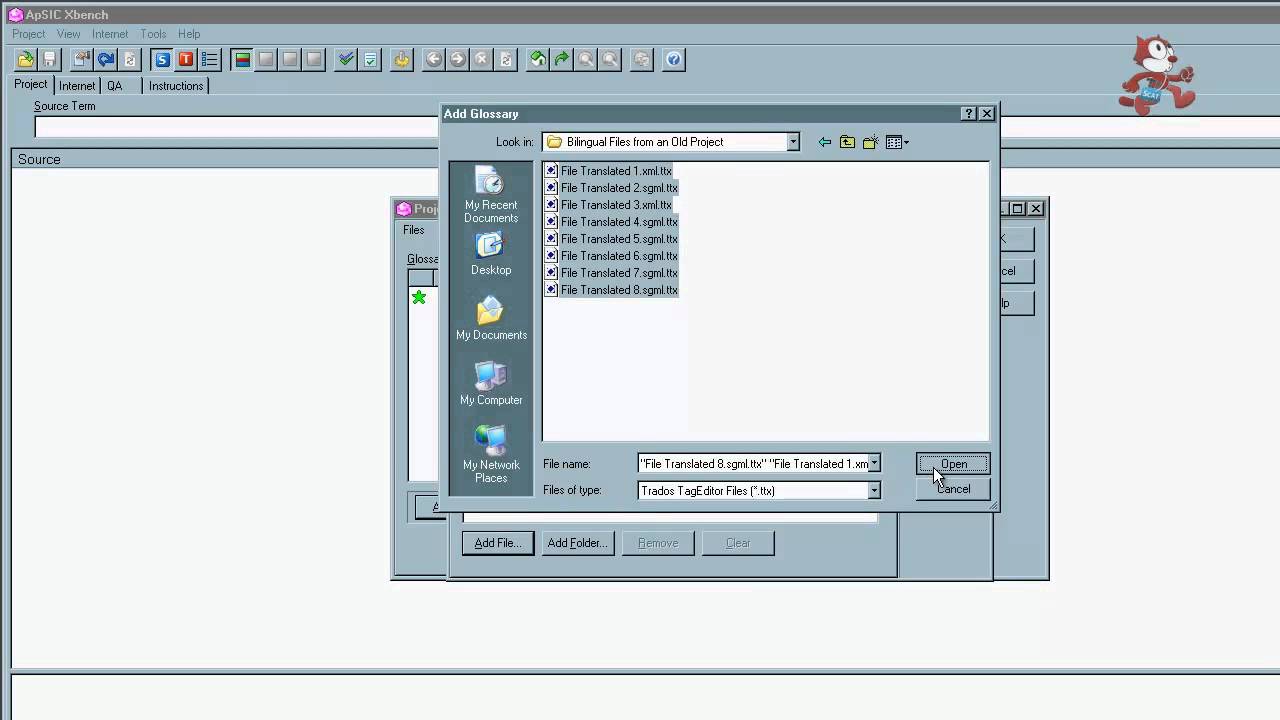Image resolution: width=1280 pixels, height=720 pixels.
Task: Open the Help menu
Action: pos(189,34)
